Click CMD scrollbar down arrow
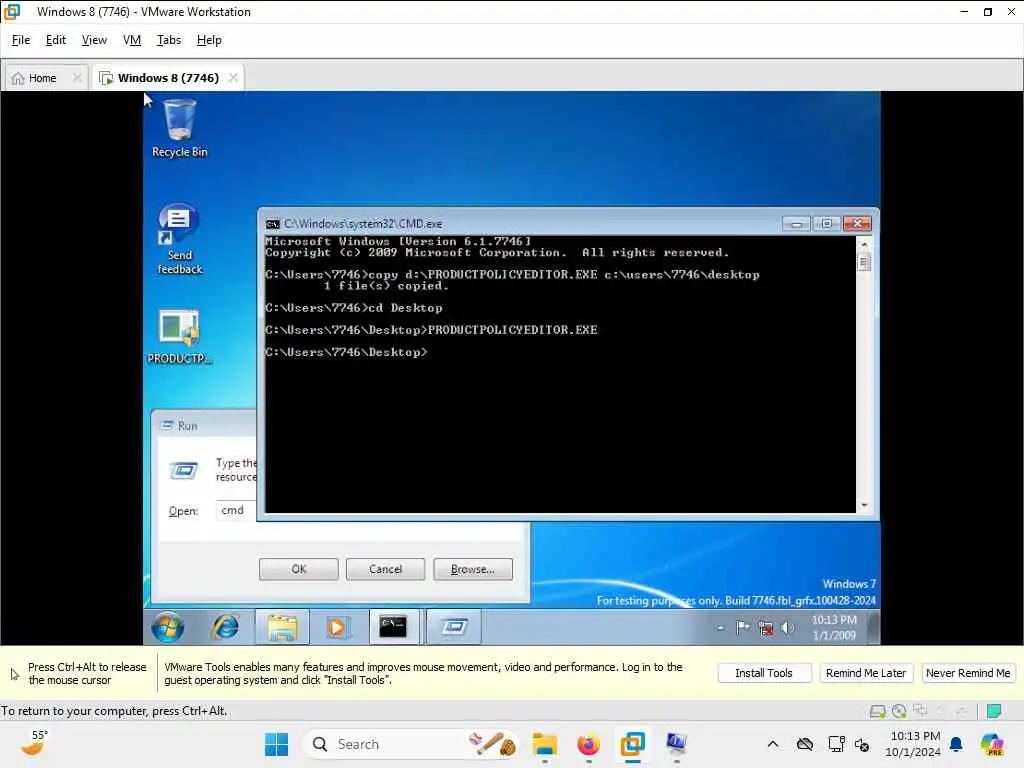 864,505
